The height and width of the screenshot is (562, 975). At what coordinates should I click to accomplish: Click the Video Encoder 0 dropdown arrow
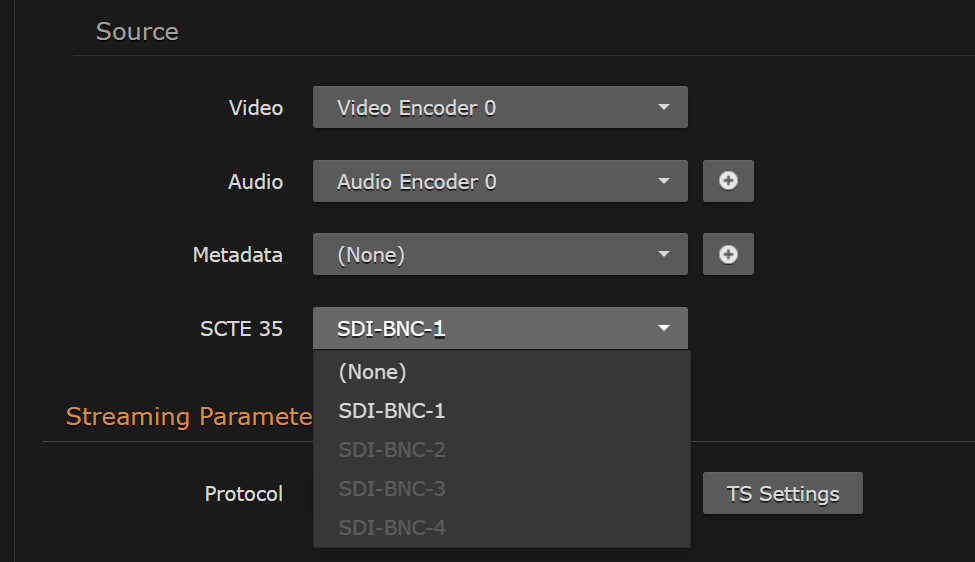663,108
